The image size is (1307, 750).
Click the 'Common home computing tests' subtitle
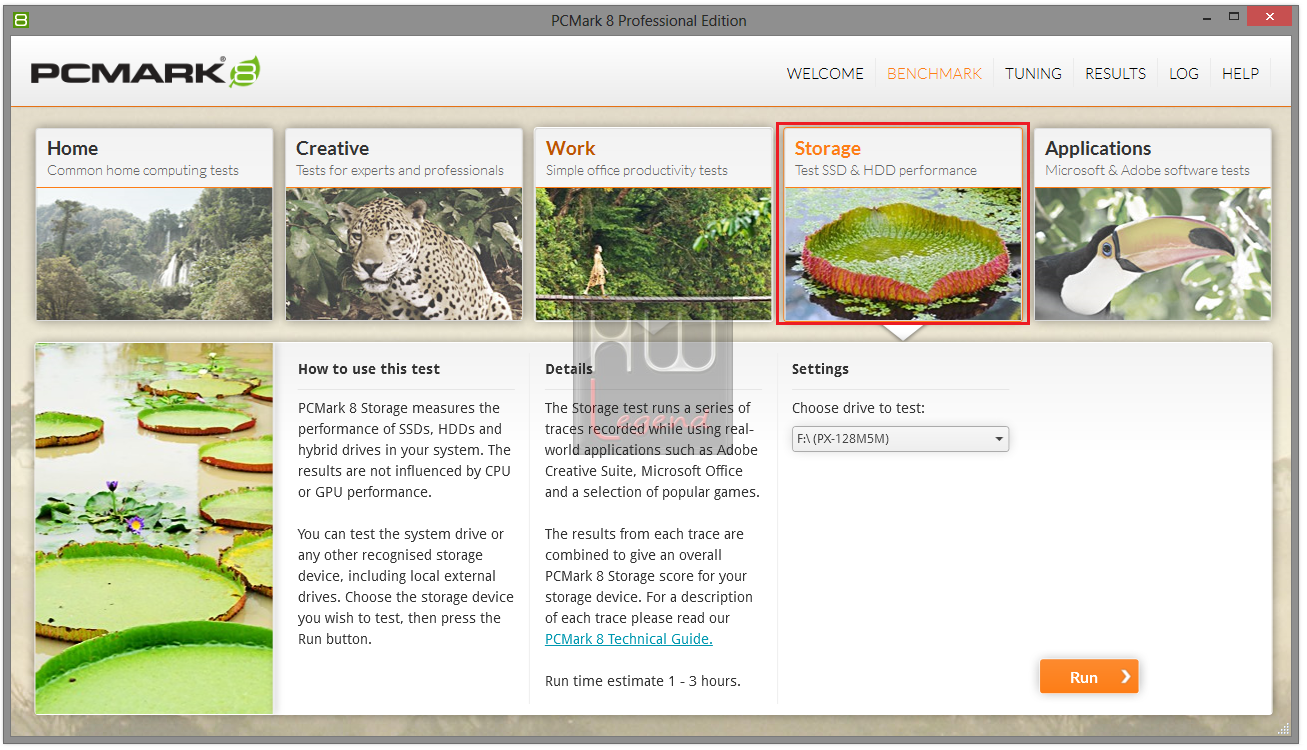click(143, 170)
